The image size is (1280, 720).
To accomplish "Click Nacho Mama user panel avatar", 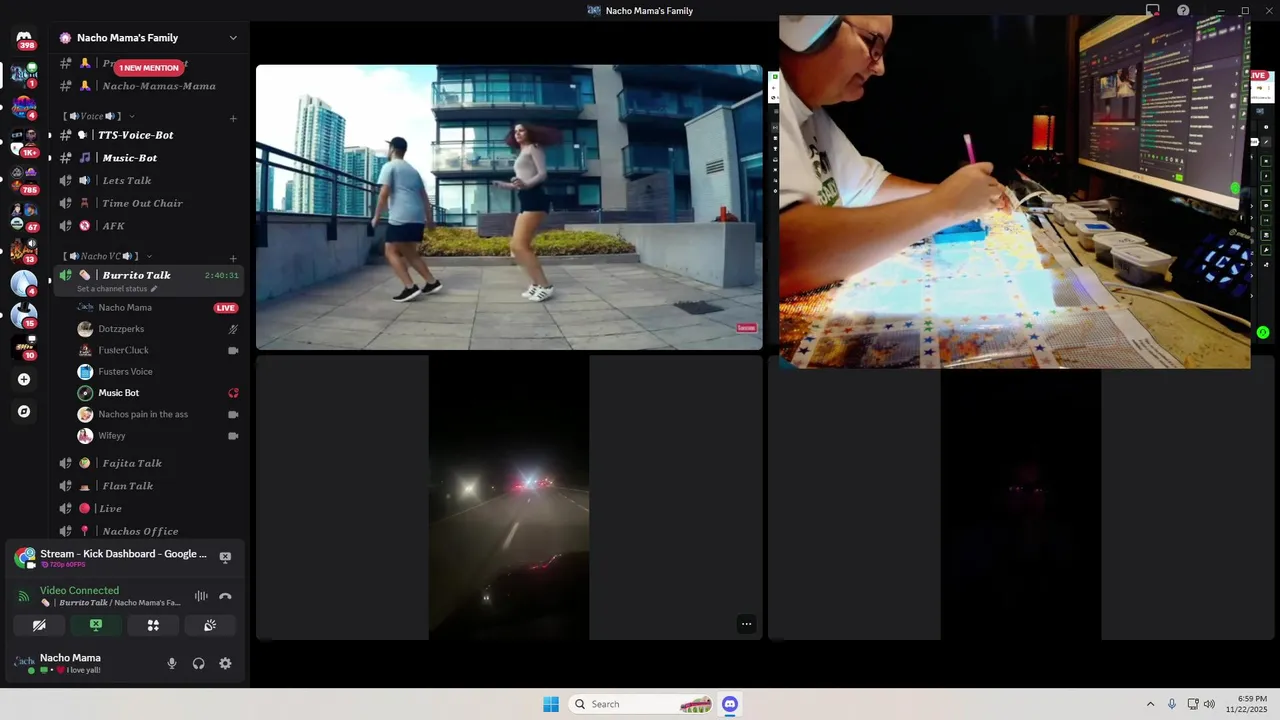I will [x=24, y=663].
